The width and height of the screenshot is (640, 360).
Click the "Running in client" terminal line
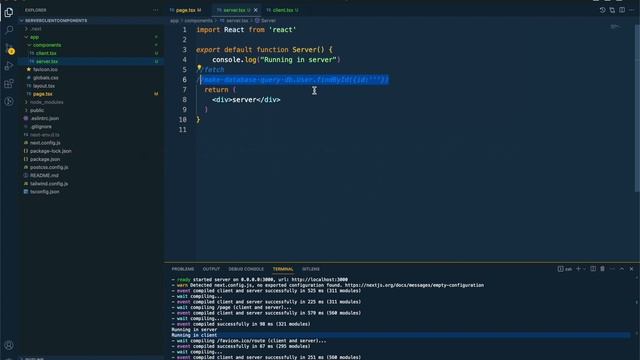pos(194,335)
